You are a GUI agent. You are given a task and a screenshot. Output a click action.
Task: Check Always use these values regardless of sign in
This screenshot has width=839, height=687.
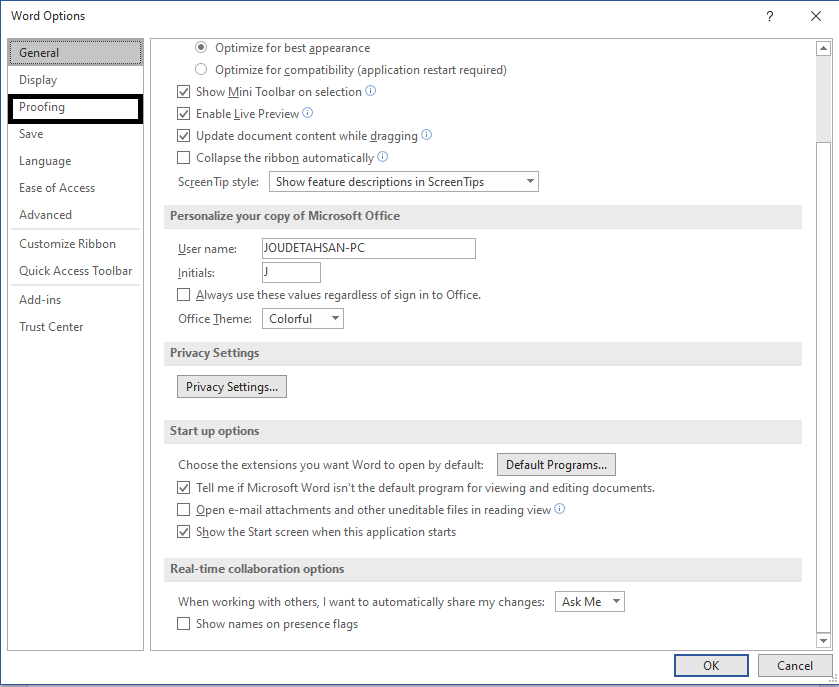click(184, 294)
